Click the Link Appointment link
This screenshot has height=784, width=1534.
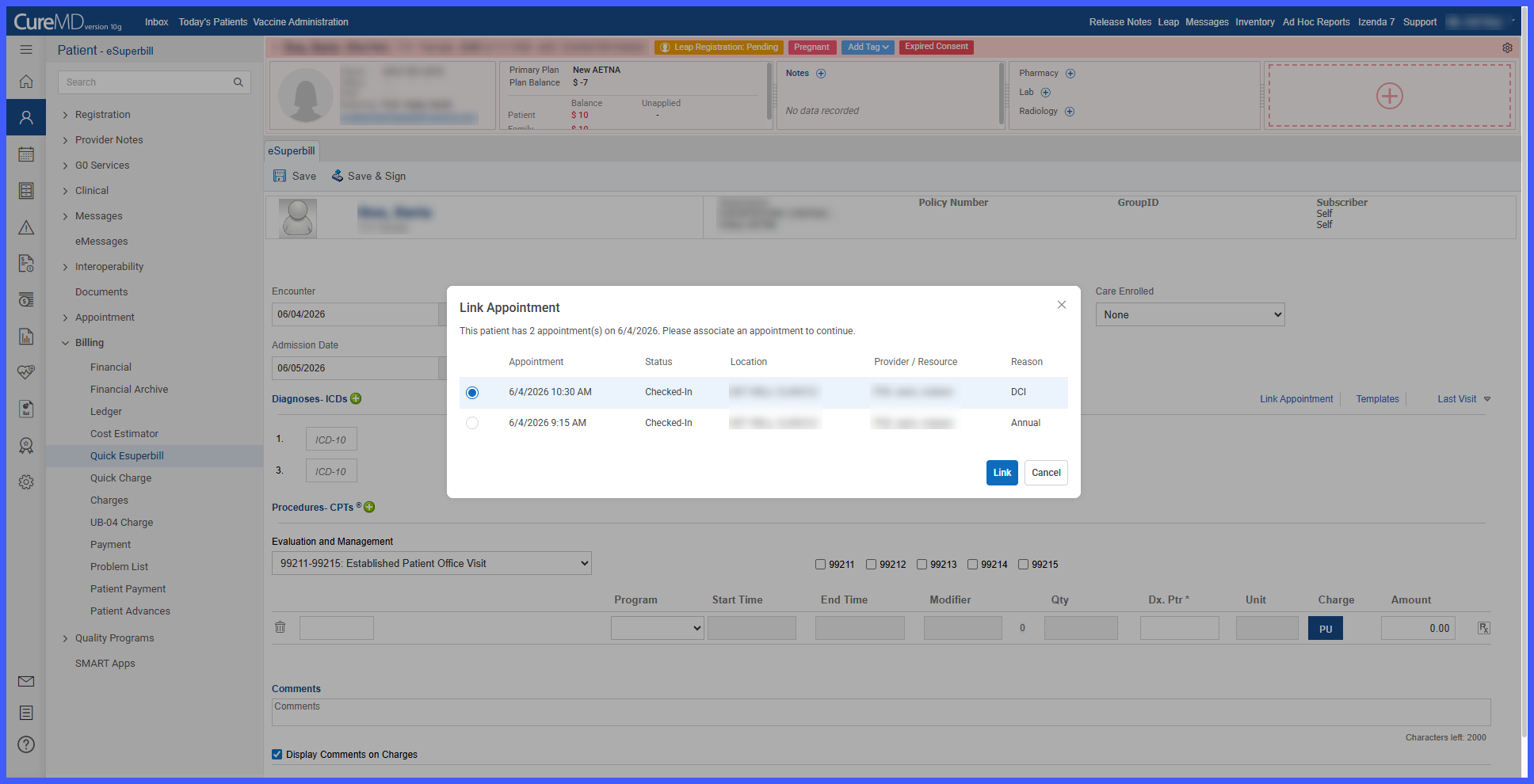1296,399
